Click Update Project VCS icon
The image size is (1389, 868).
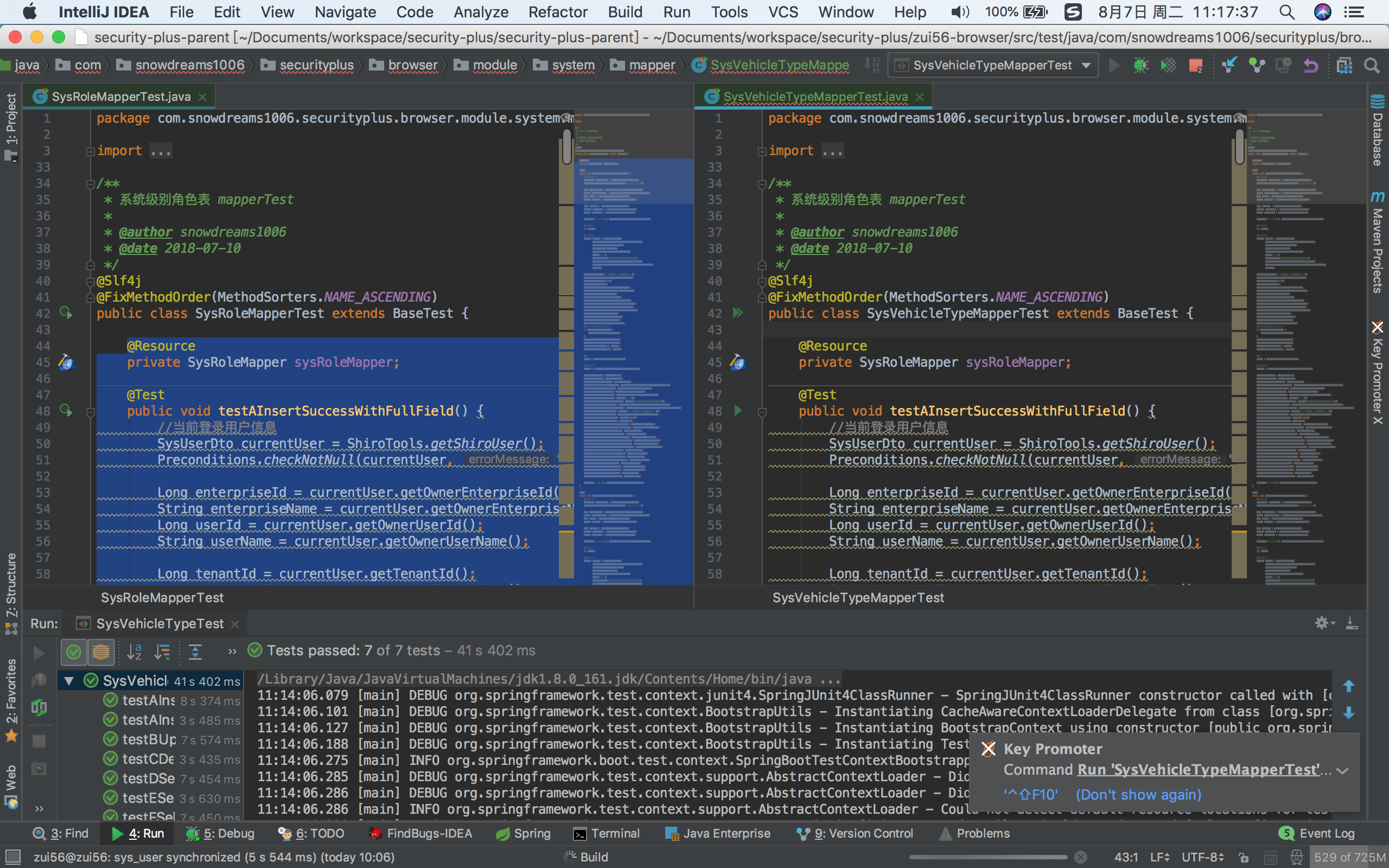pos(1229,66)
